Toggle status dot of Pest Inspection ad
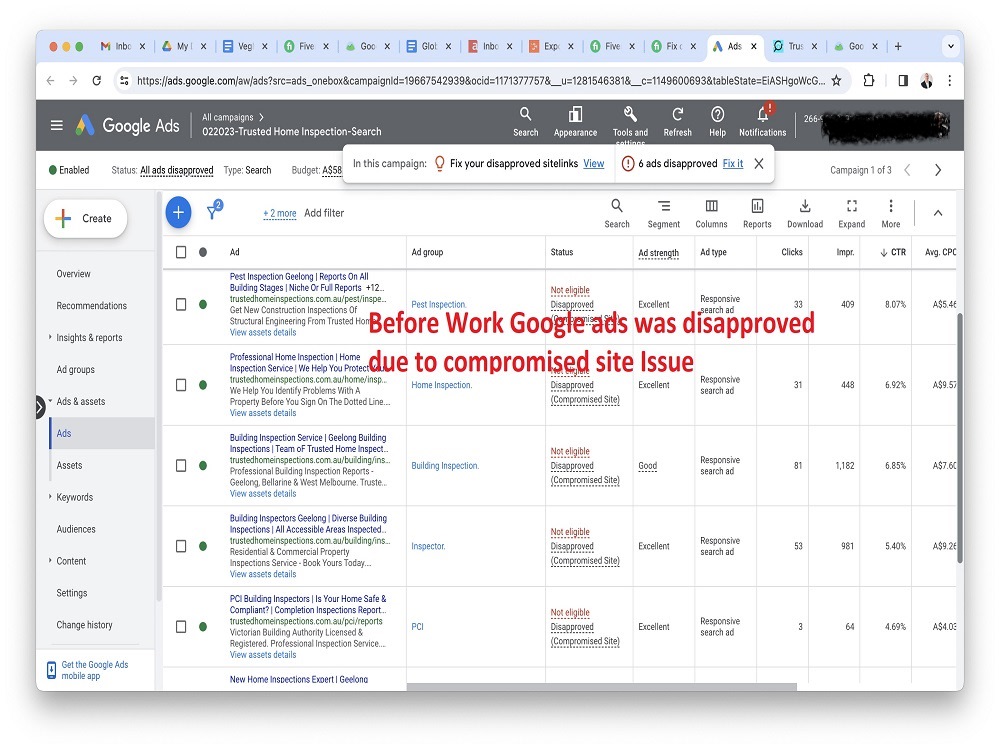 click(x=203, y=304)
